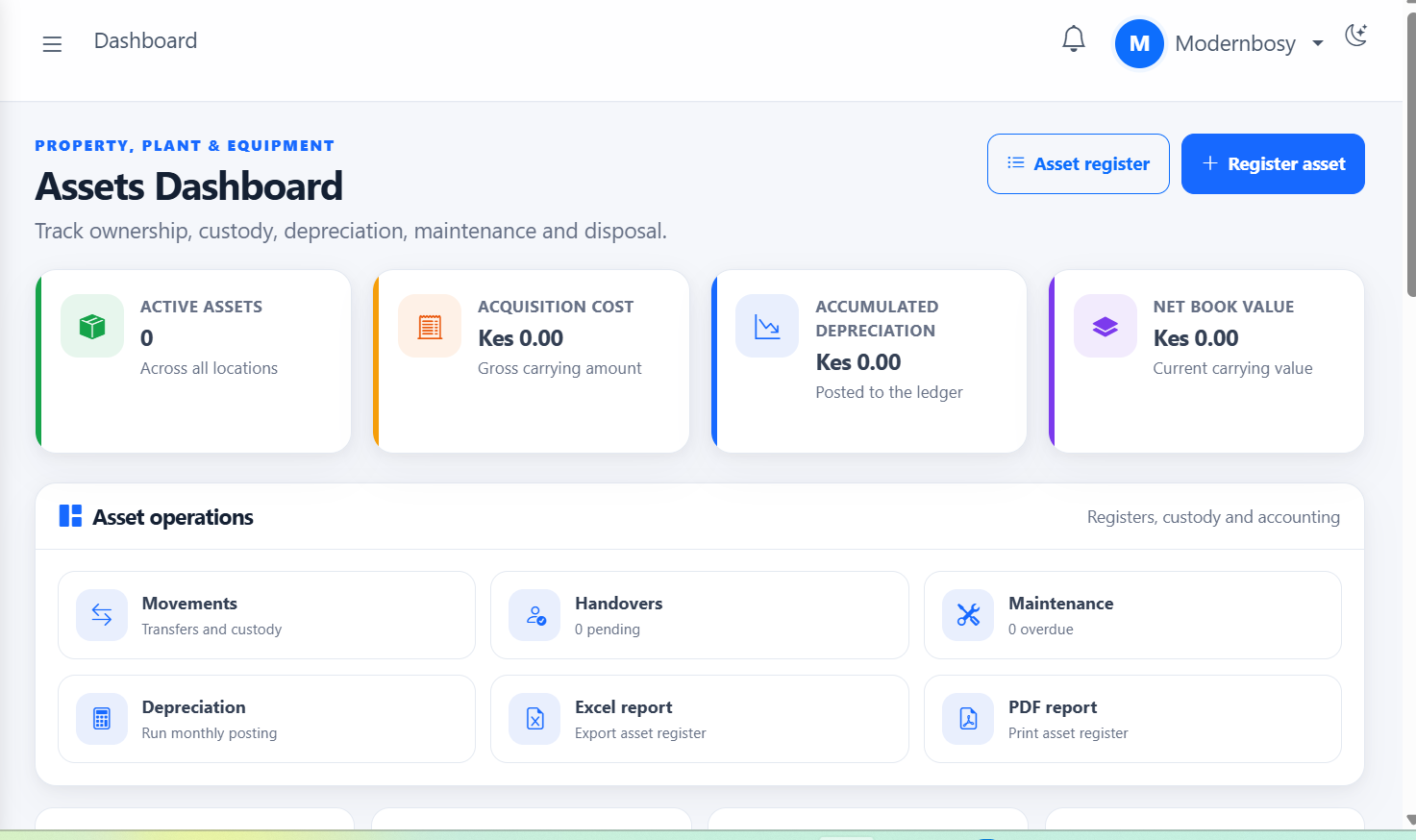Click the scrollbar down arrow
Viewport: 1416px width, 840px height.
click(1410, 820)
